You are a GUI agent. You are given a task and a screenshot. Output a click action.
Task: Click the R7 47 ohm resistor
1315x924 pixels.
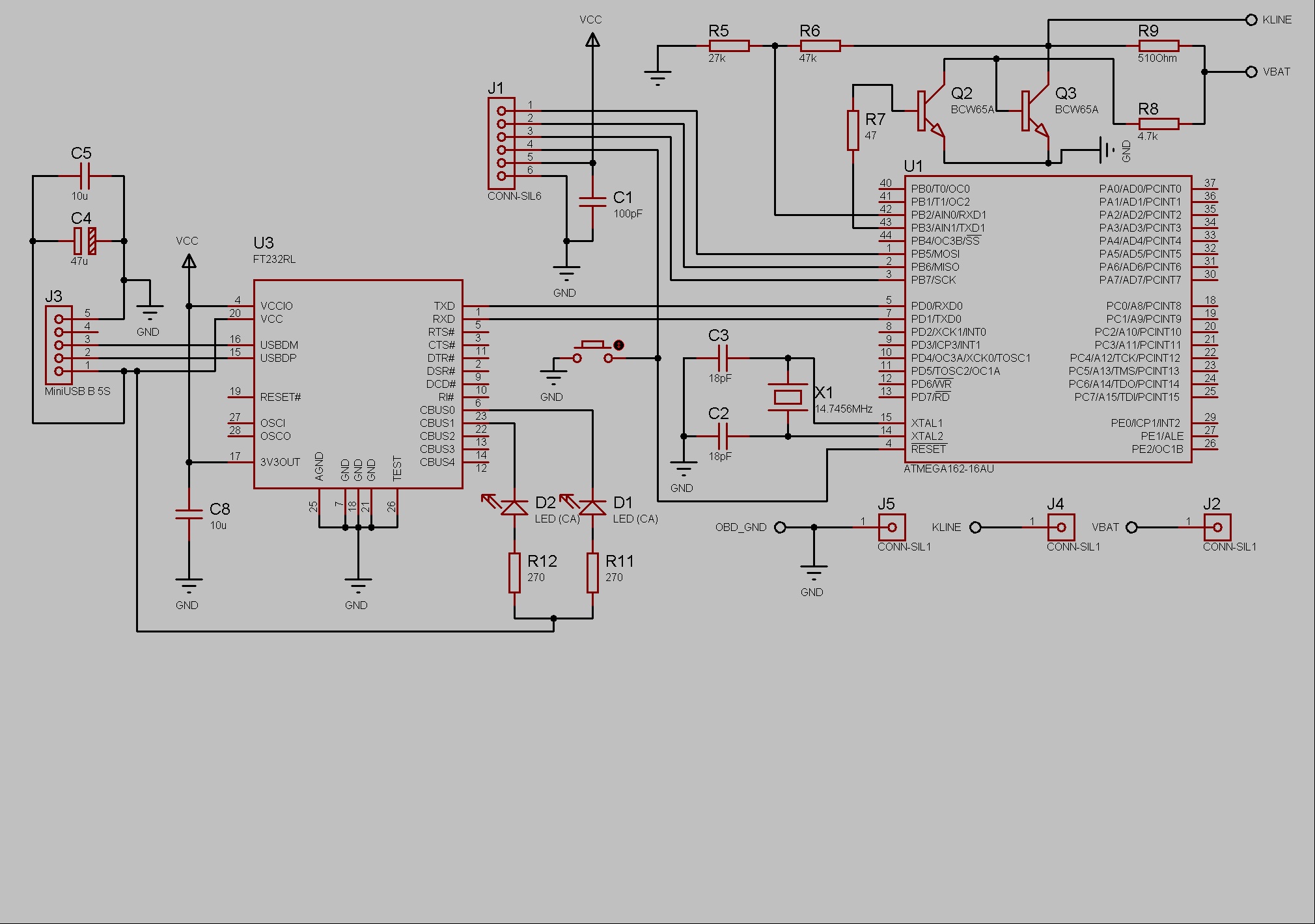pyautogui.click(x=853, y=130)
